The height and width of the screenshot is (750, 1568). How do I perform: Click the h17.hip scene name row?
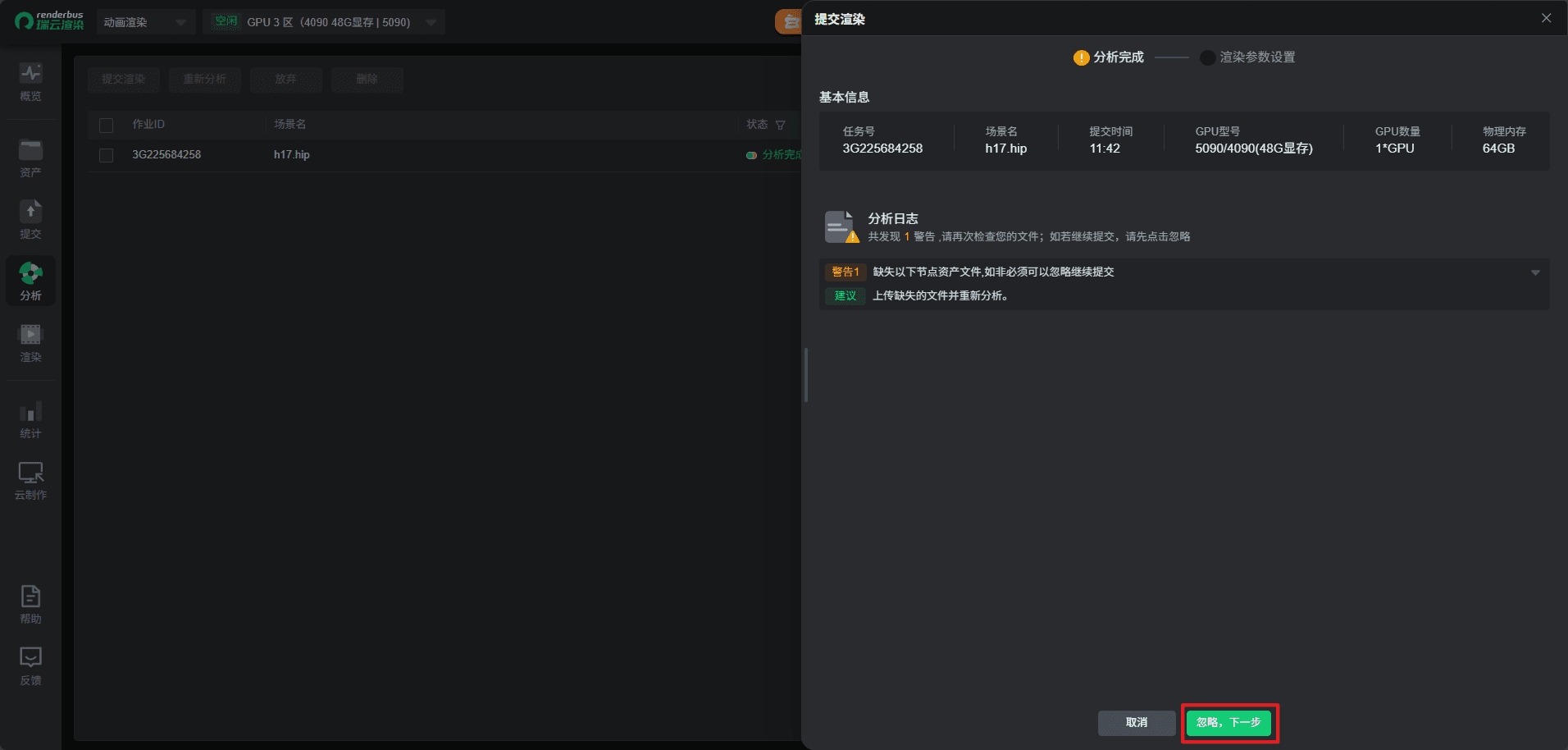coord(292,155)
